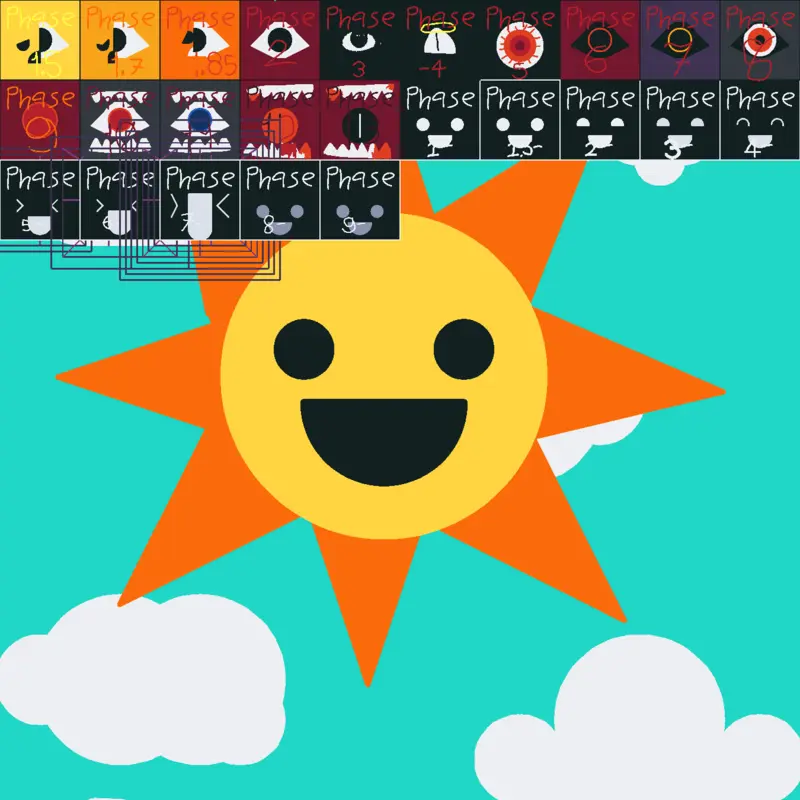Select red-text Phase 3 with white eye
Screen dimensions: 800x800
point(360,40)
